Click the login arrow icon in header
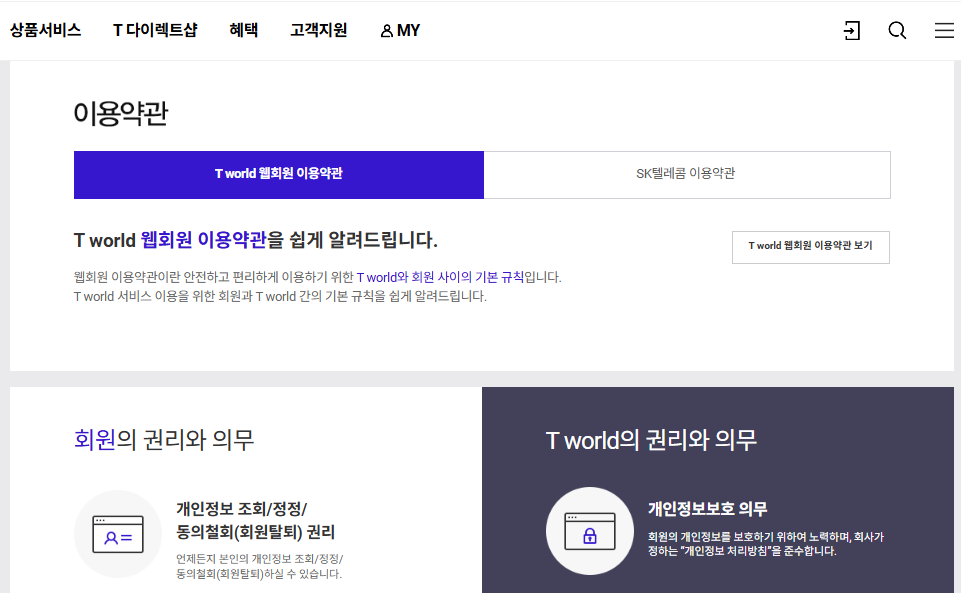 pyautogui.click(x=852, y=30)
